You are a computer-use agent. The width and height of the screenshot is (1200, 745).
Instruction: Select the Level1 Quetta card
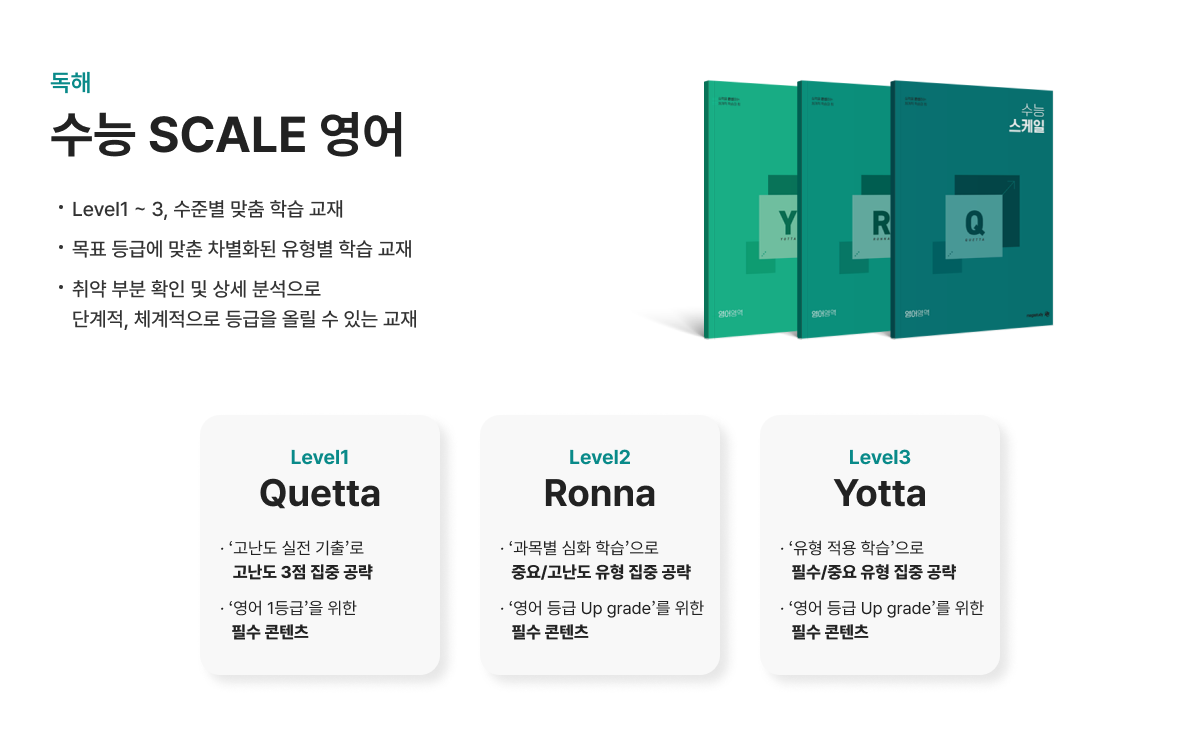pos(320,545)
